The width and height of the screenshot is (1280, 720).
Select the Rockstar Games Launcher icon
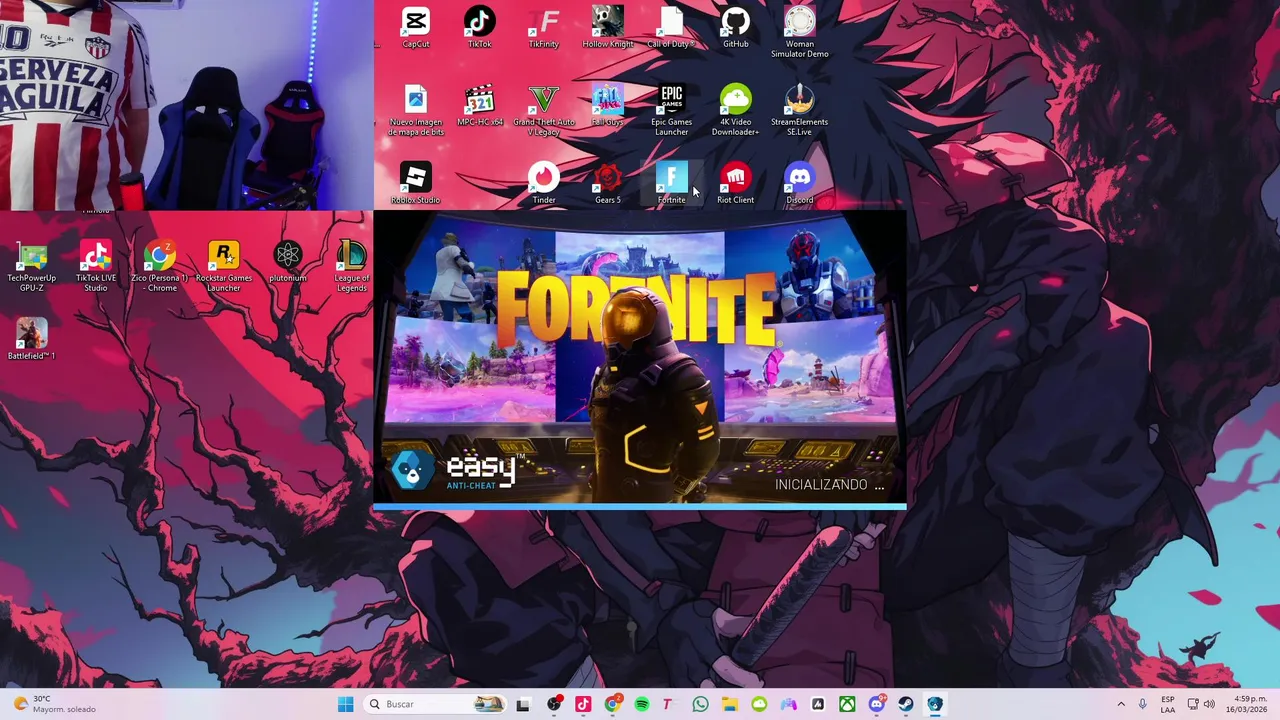click(x=223, y=266)
